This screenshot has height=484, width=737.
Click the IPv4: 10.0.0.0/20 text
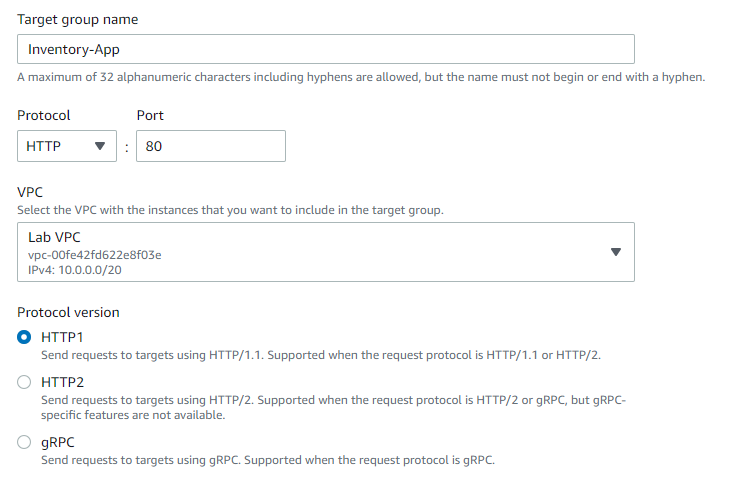[75, 270]
